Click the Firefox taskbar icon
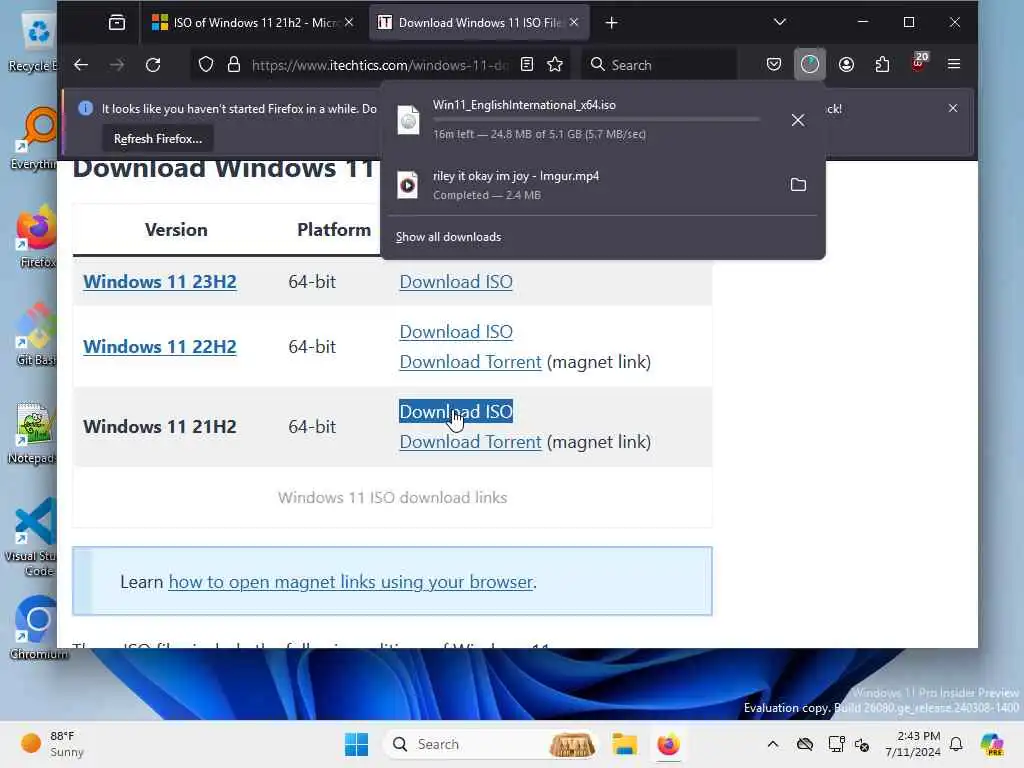 point(669,744)
